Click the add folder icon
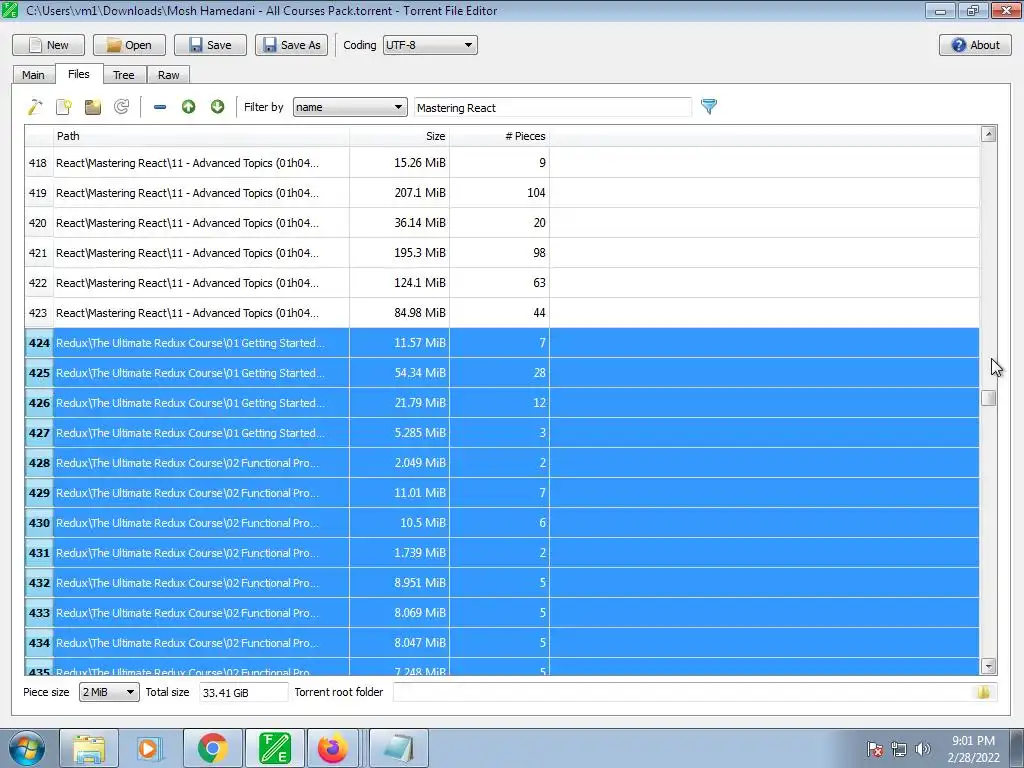The image size is (1024, 768). (93, 106)
